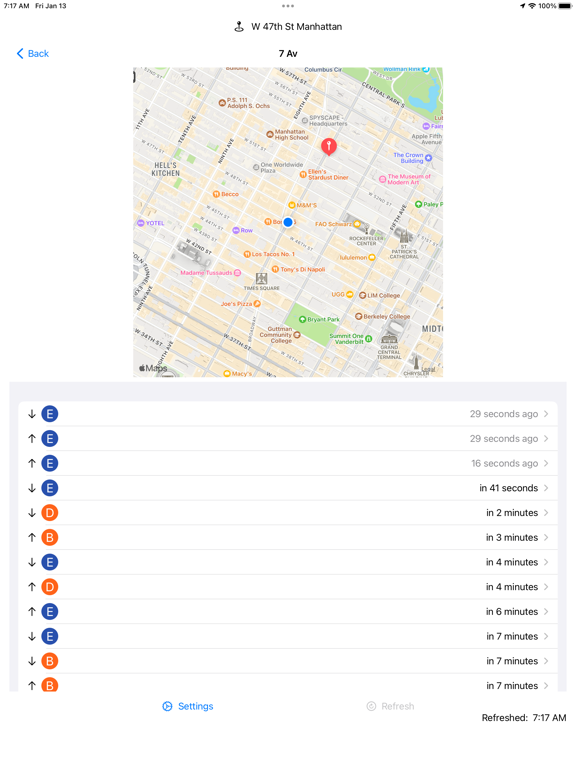The image size is (576, 768).
Task: Tap the Becco restaurant marker on map
Action: [216, 194]
